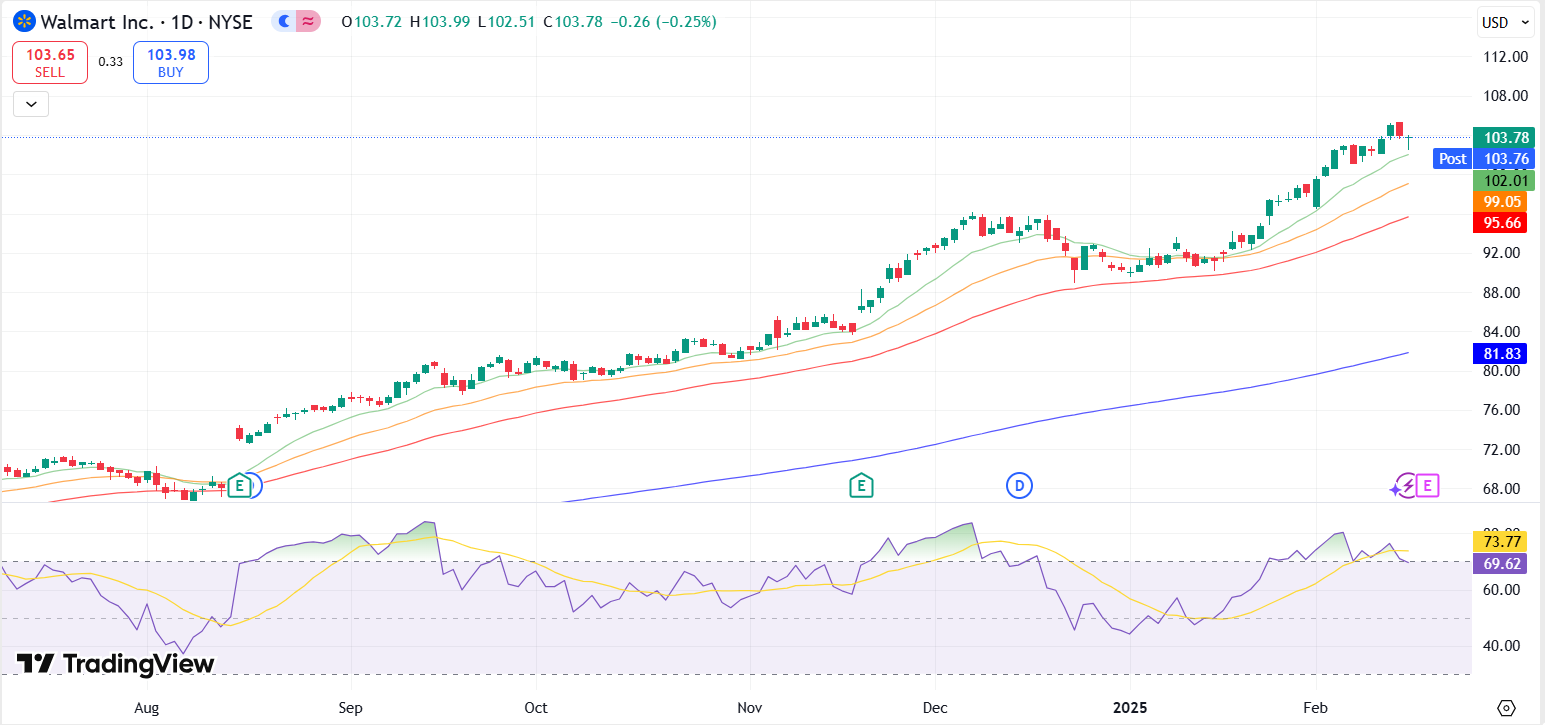Click the 68.00 price axis label
The width and height of the screenshot is (1545, 725).
[1503, 489]
